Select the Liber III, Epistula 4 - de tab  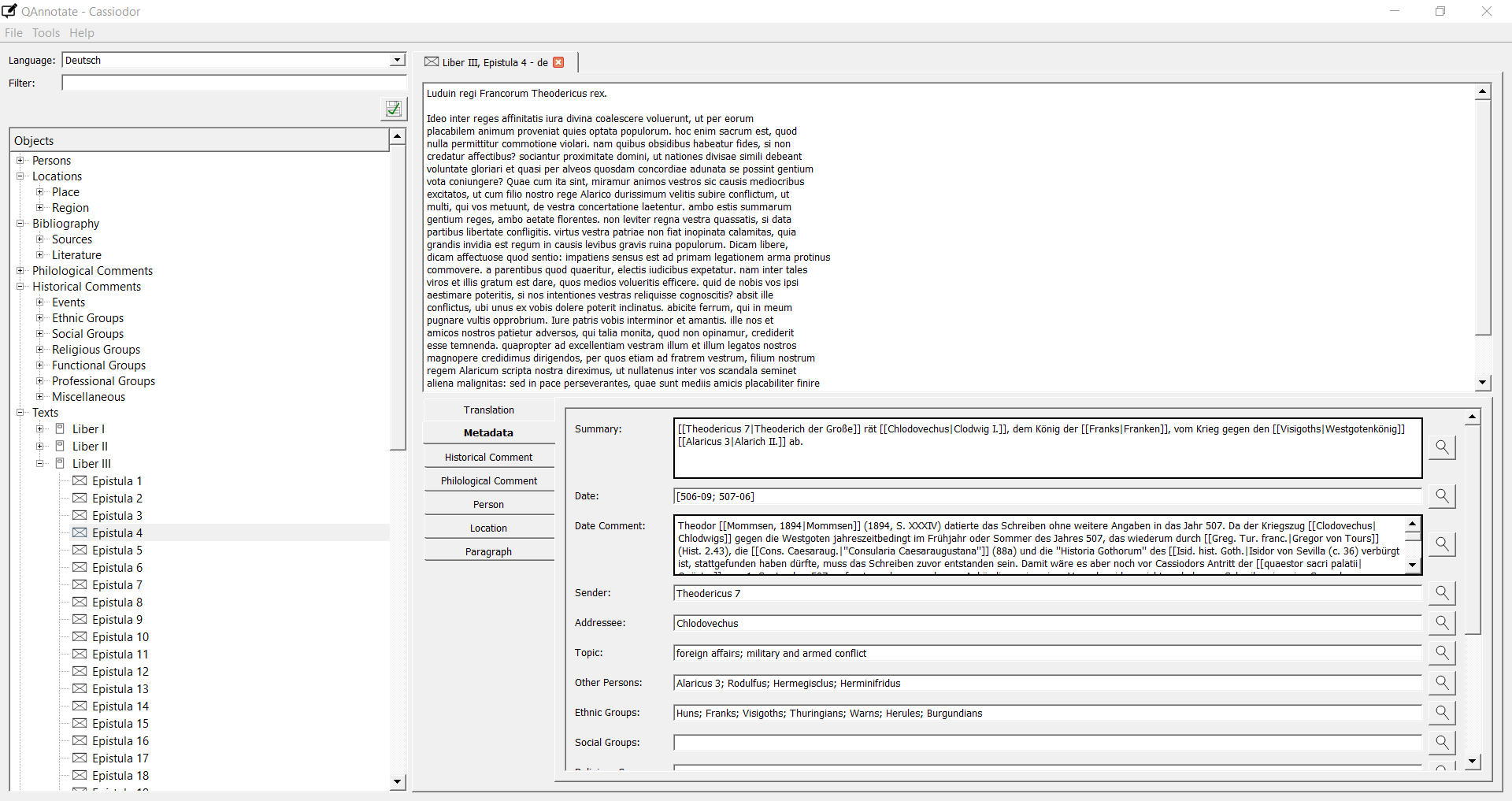pyautogui.click(x=495, y=63)
